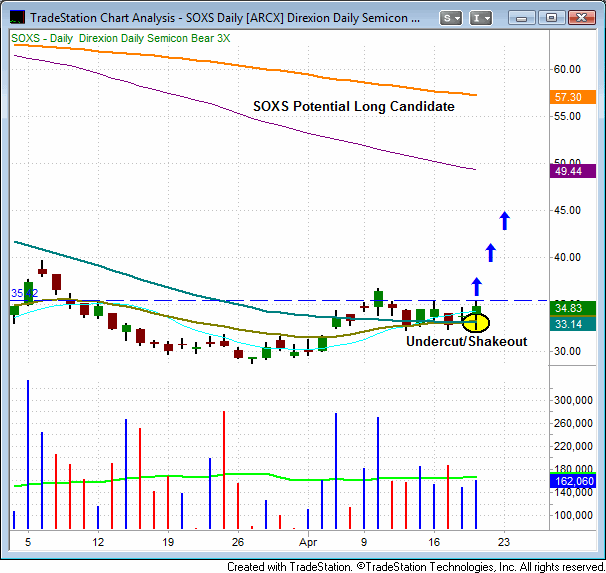This screenshot has height=573, width=606.
Task: Click the blue 162,060 volume label
Action: tap(573, 481)
